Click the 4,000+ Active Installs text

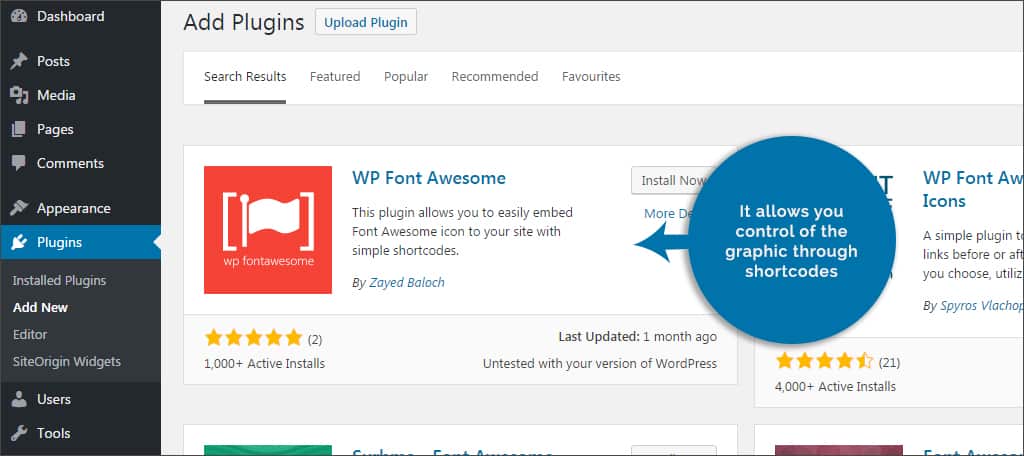[x=835, y=387]
